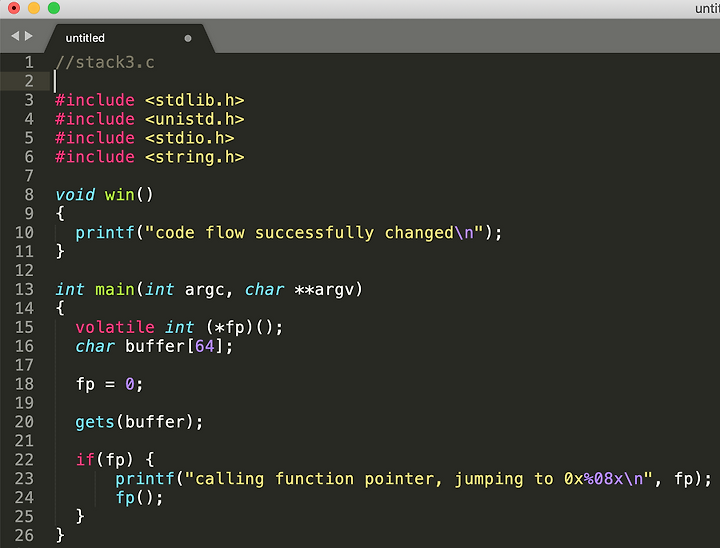Click the yellow minimize window button
720x548 pixels.
coord(34,8)
